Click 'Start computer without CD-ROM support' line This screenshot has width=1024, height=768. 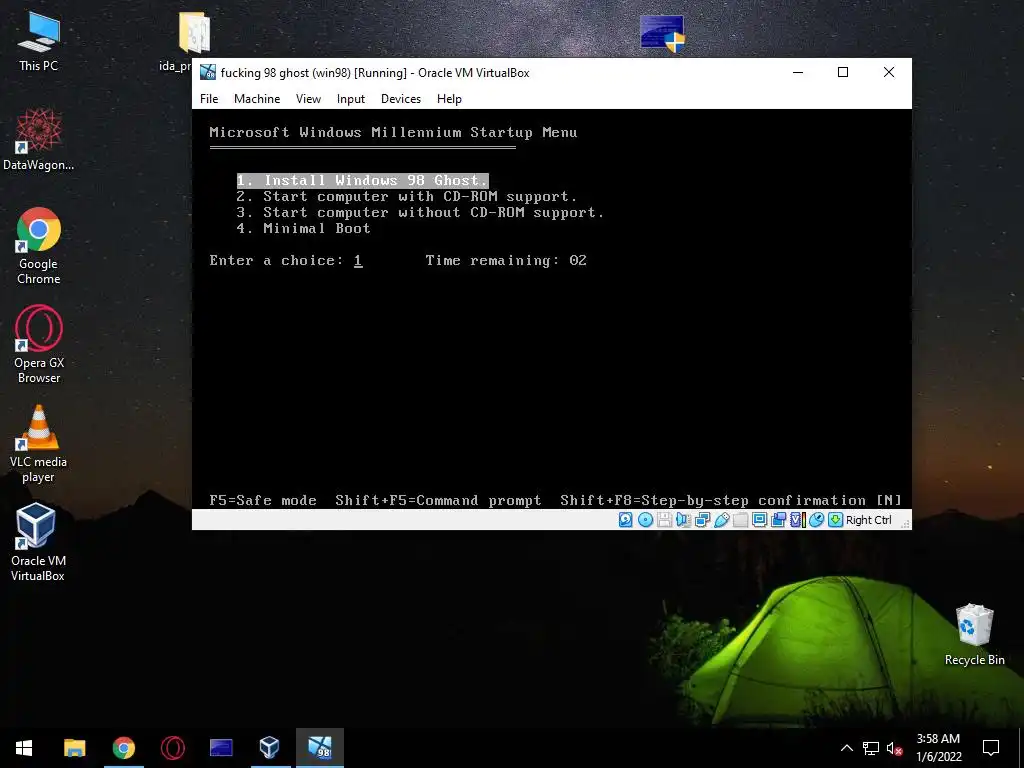(420, 212)
